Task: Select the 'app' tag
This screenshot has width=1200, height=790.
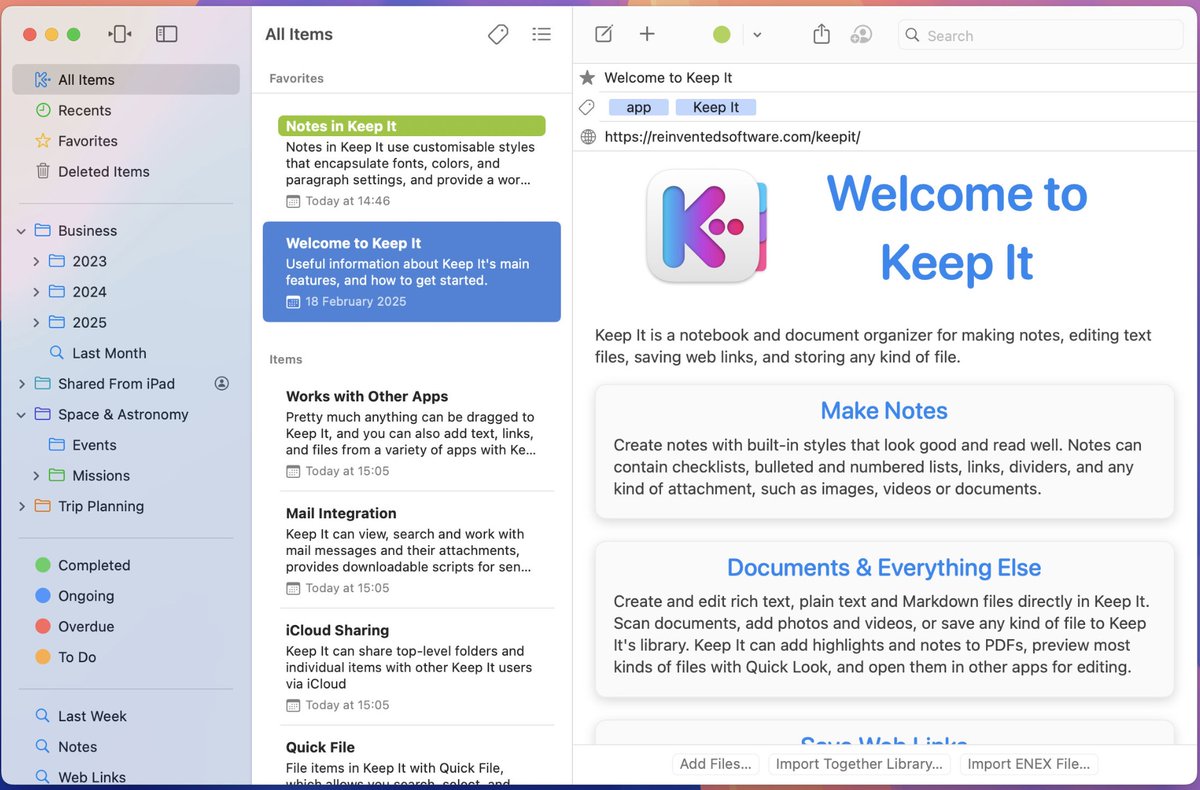Action: (x=638, y=107)
